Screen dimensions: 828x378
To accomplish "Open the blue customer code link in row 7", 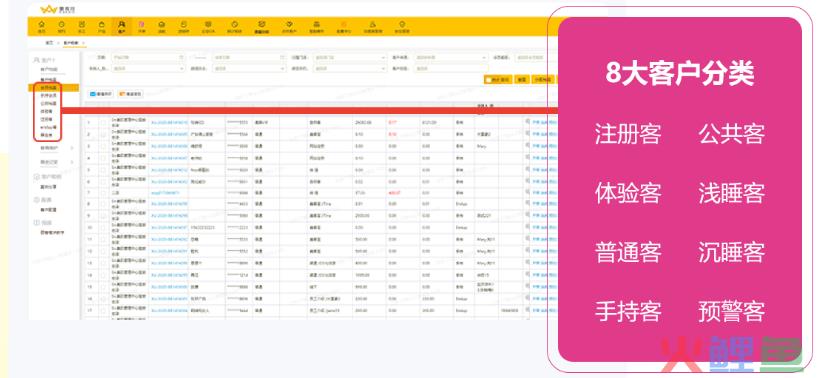I will click(166, 193).
